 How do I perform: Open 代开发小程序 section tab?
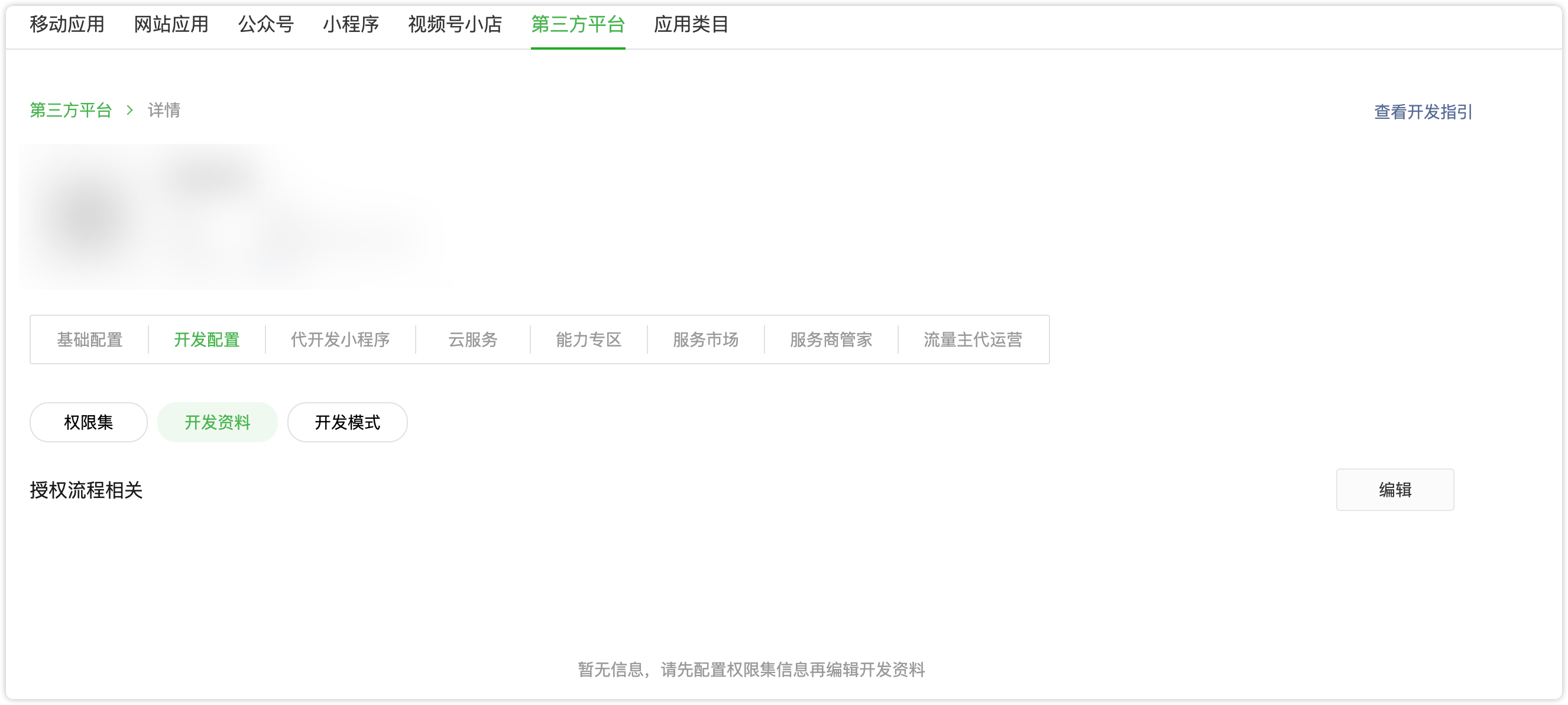[340, 339]
